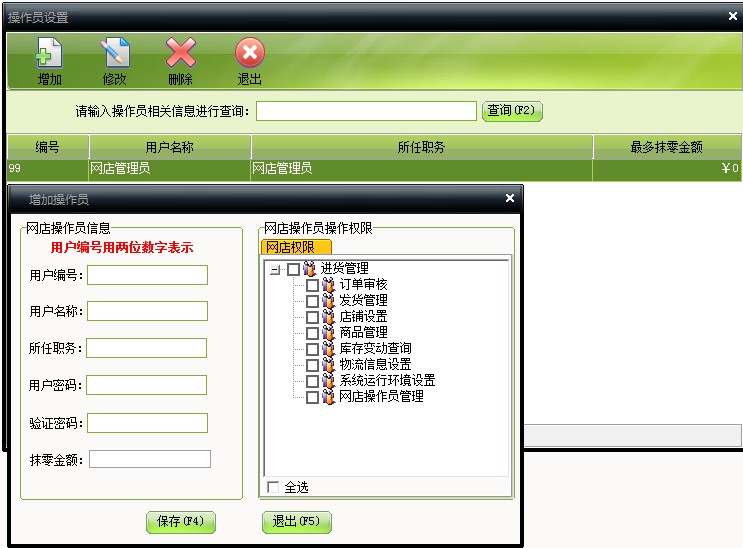Enable the 库存变动查询 permission checkbox
The height and width of the screenshot is (548, 743).
(312, 349)
